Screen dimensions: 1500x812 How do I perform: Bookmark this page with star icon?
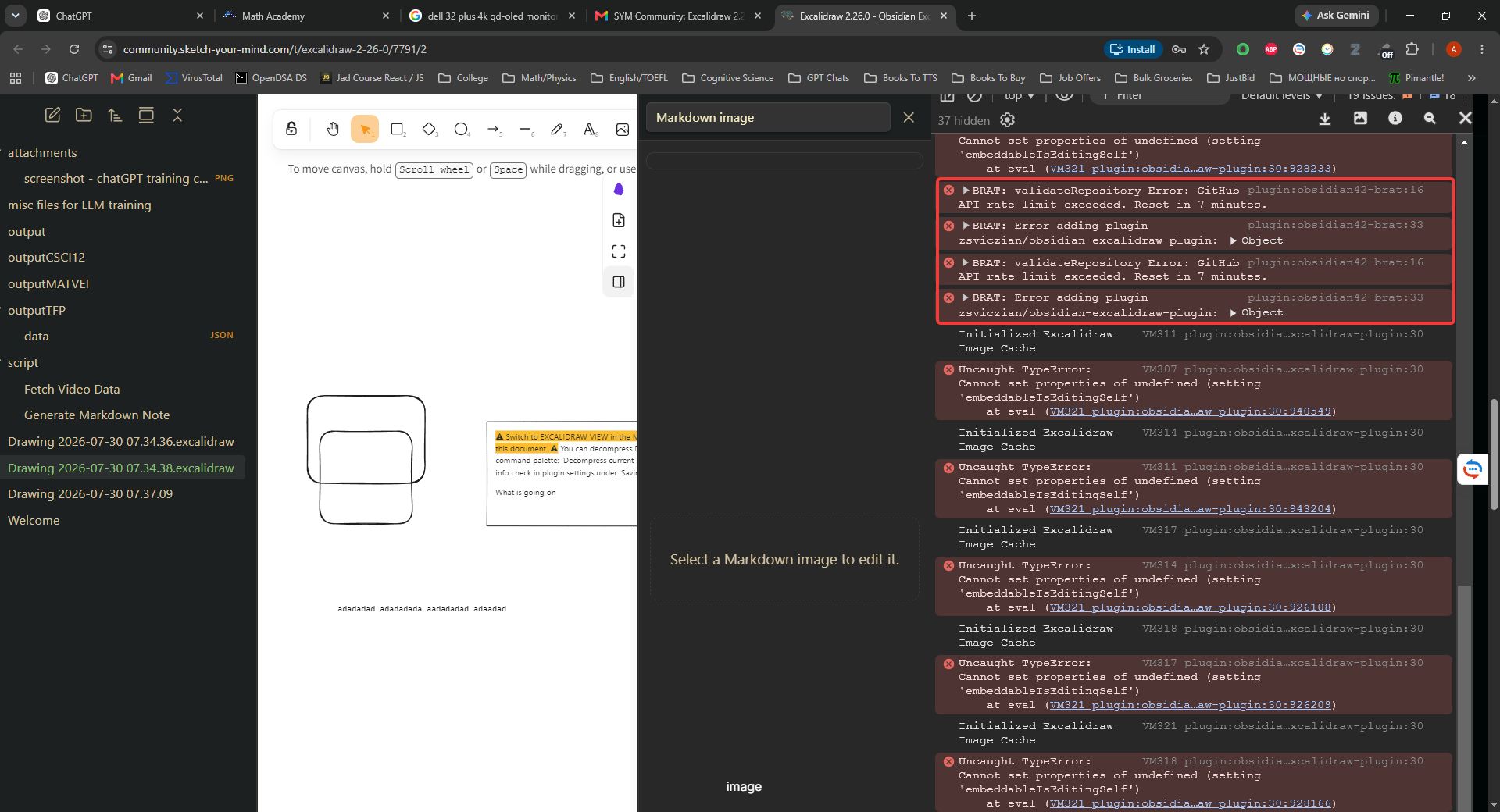click(1204, 49)
